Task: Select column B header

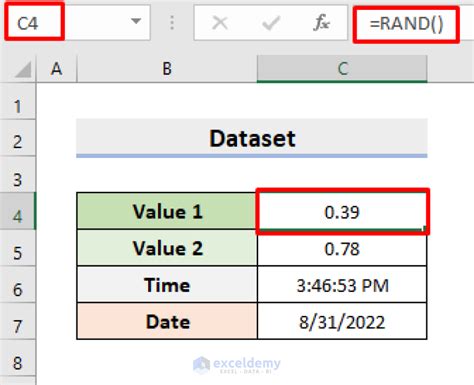Action: click(167, 69)
